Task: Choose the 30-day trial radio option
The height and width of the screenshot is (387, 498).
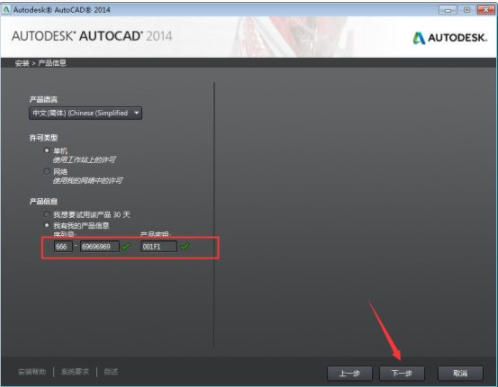Action: [47, 214]
